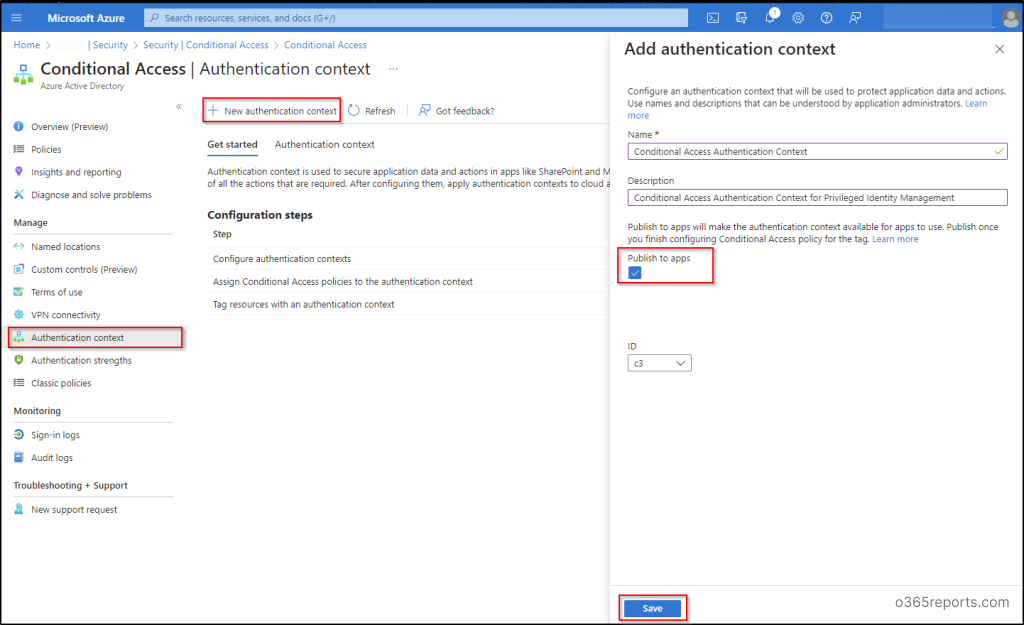
Task: Click the Overview (Preview) info icon
Action: 18,127
